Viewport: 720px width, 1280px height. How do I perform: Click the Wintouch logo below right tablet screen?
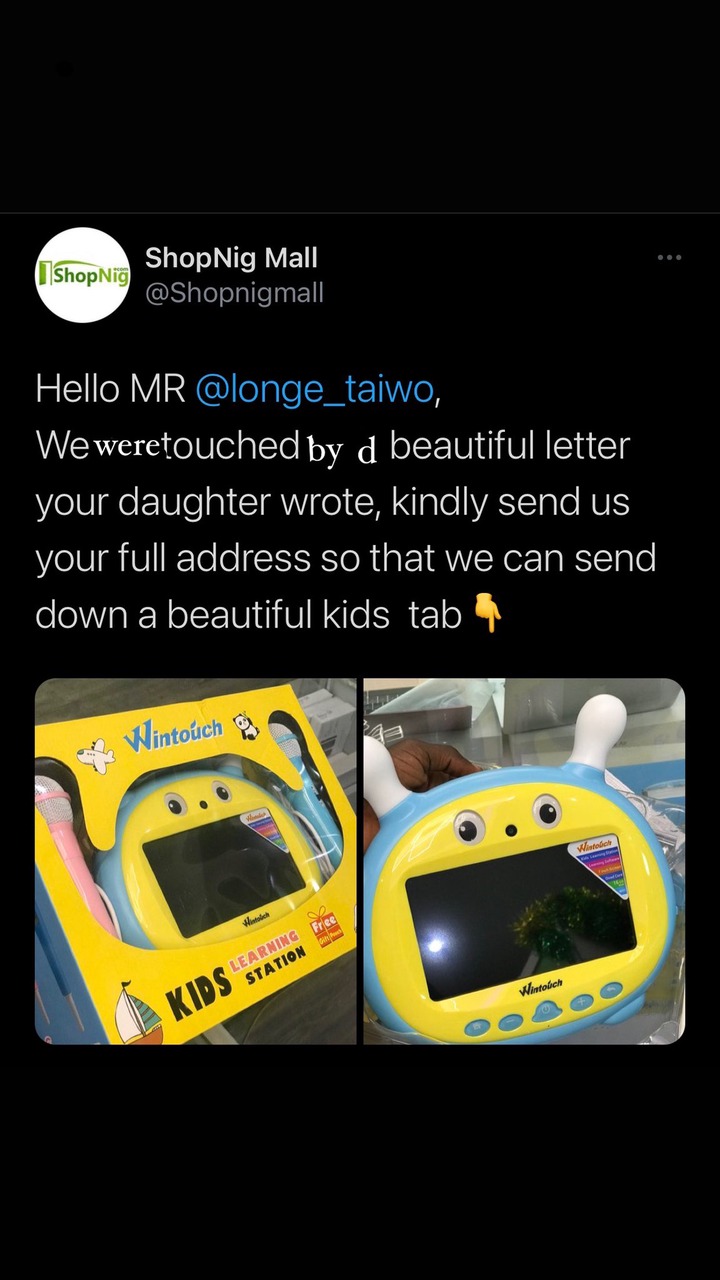[540, 988]
